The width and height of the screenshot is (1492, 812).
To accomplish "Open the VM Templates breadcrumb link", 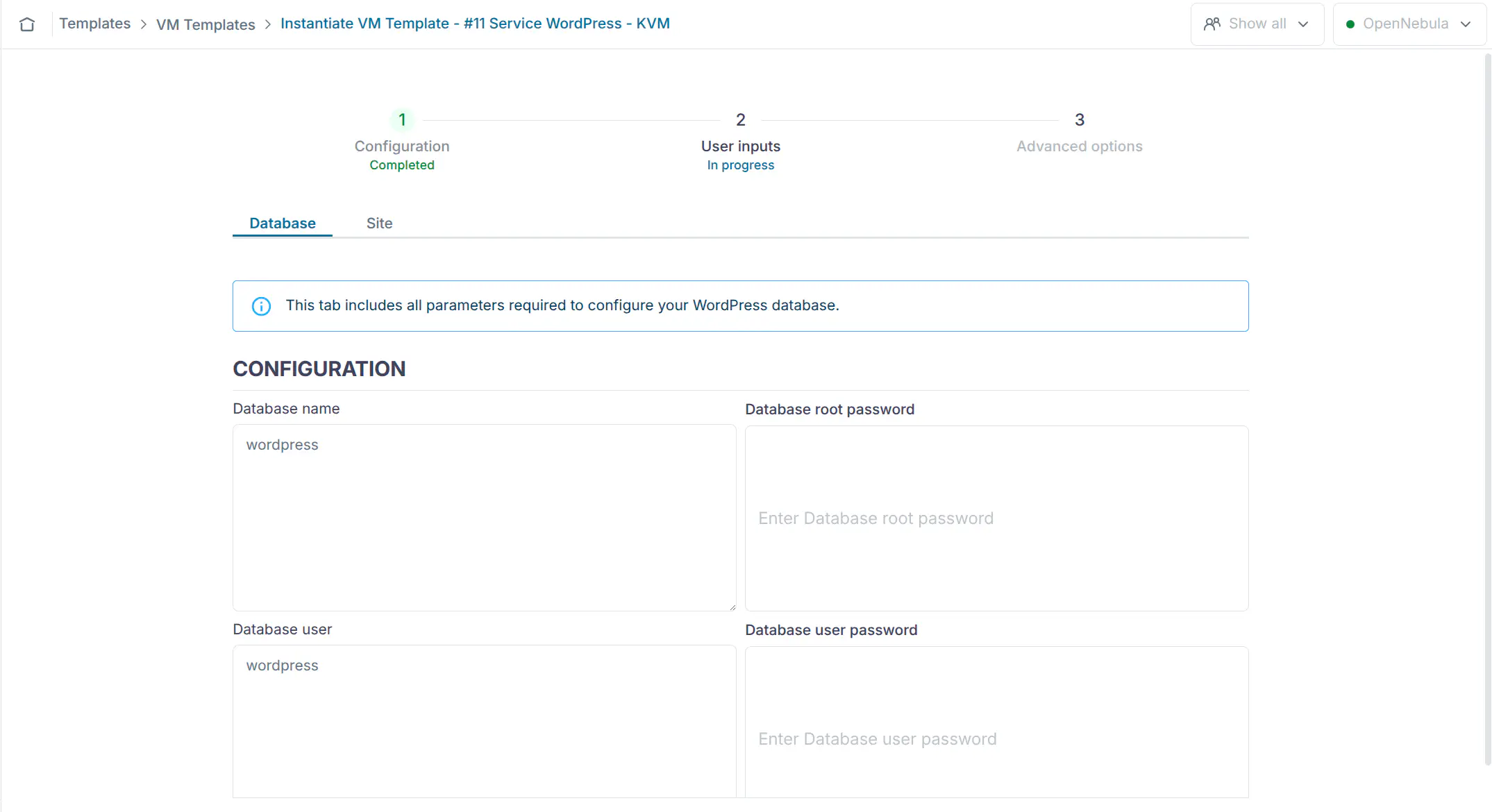I will tap(206, 24).
